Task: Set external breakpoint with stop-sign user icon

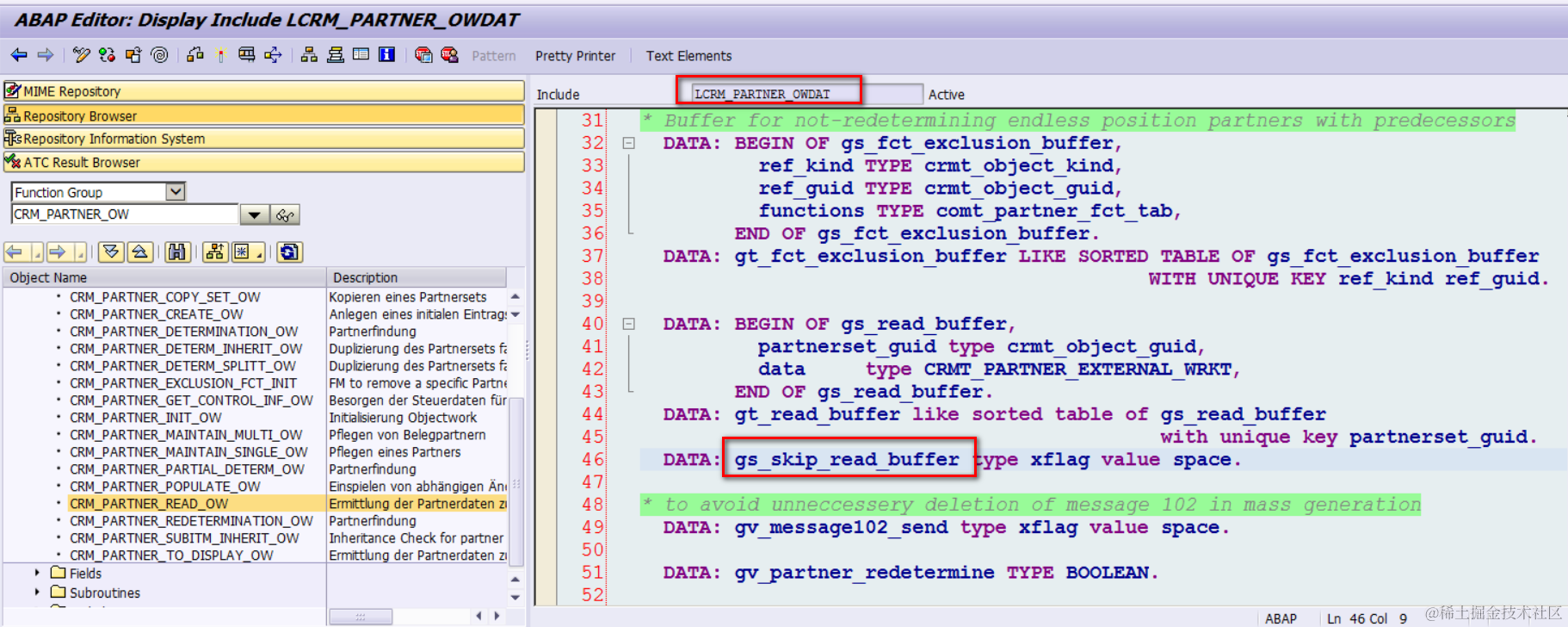Action: pos(449,55)
